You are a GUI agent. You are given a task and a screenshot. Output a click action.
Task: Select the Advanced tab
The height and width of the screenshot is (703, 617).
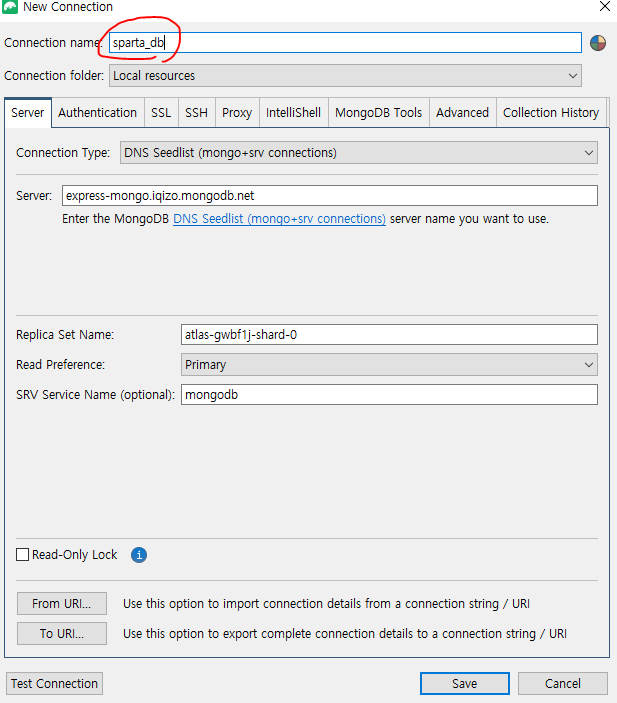pyautogui.click(x=462, y=113)
